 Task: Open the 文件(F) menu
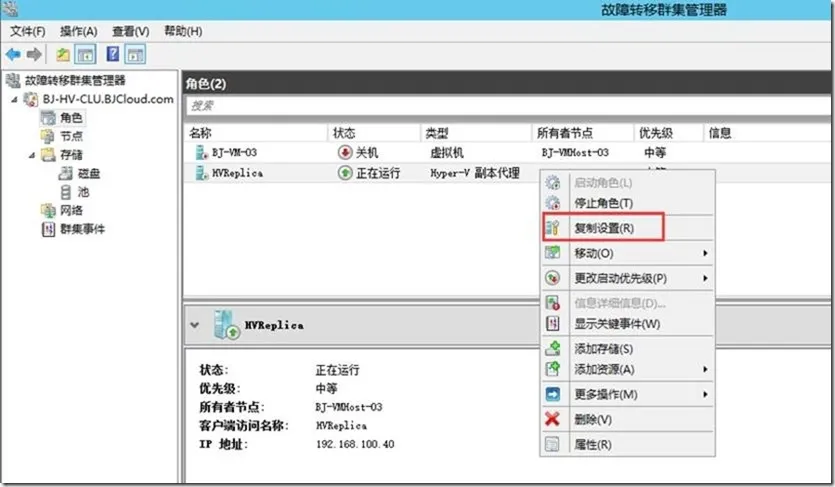(28, 31)
